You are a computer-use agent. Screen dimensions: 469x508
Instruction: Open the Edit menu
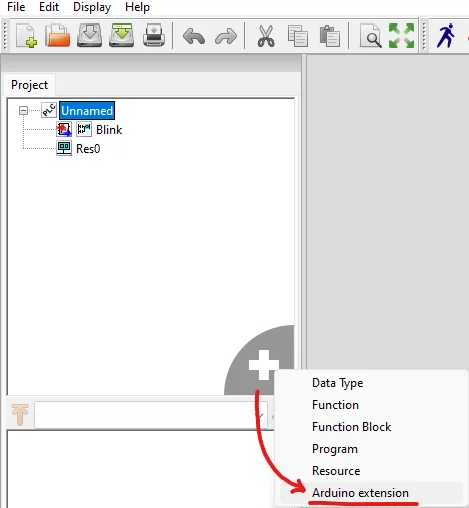click(x=49, y=7)
